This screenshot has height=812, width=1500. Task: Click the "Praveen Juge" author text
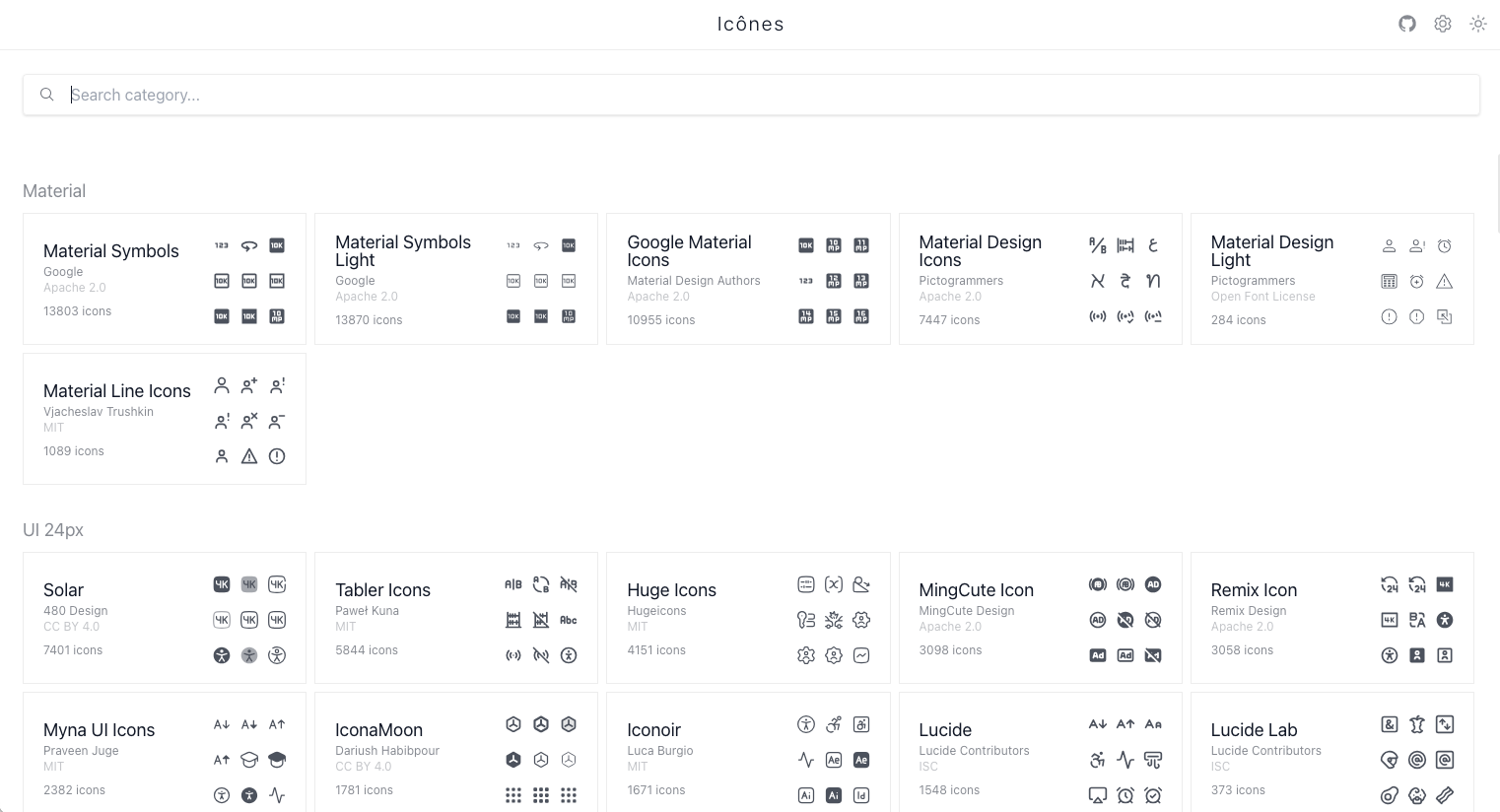pyautogui.click(x=81, y=751)
